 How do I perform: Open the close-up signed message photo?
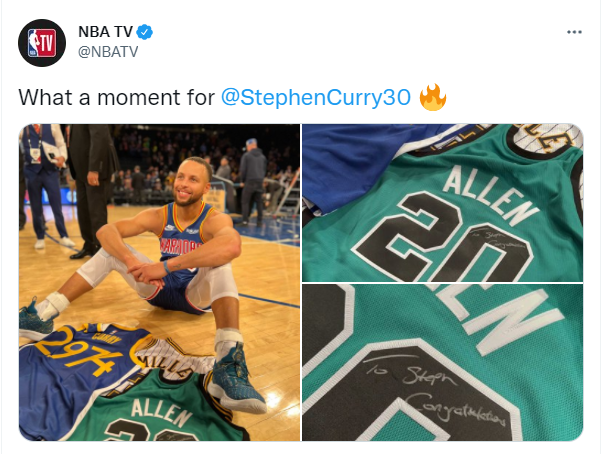pos(442,363)
